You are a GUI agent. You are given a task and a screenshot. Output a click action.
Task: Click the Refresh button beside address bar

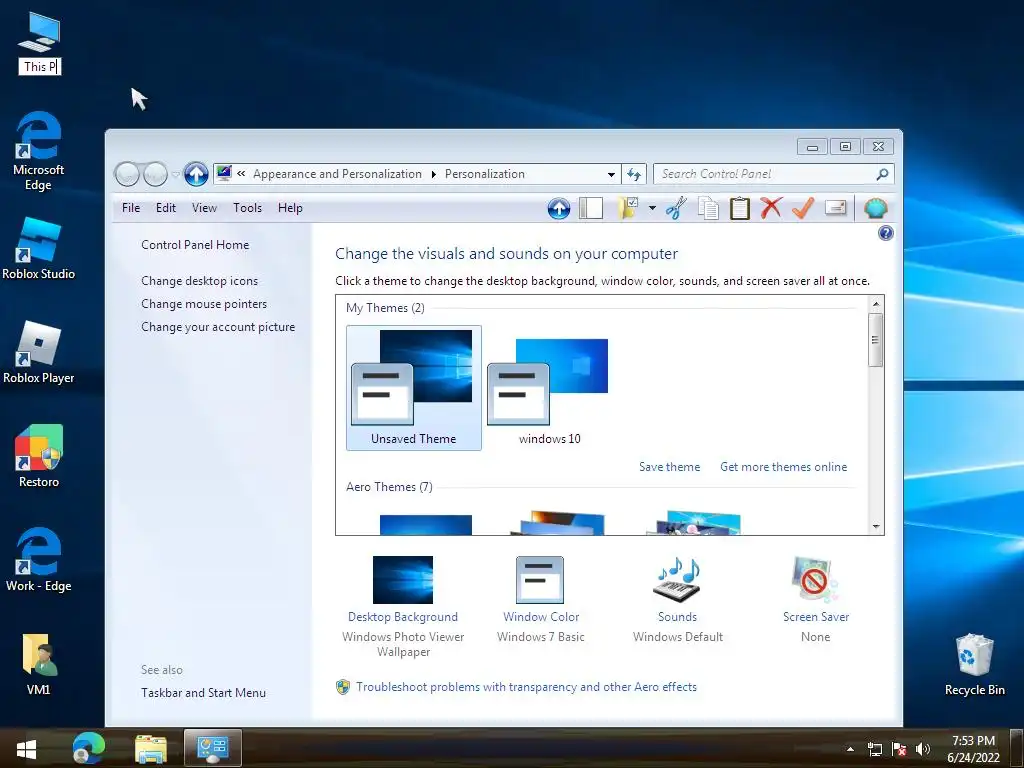coord(633,174)
